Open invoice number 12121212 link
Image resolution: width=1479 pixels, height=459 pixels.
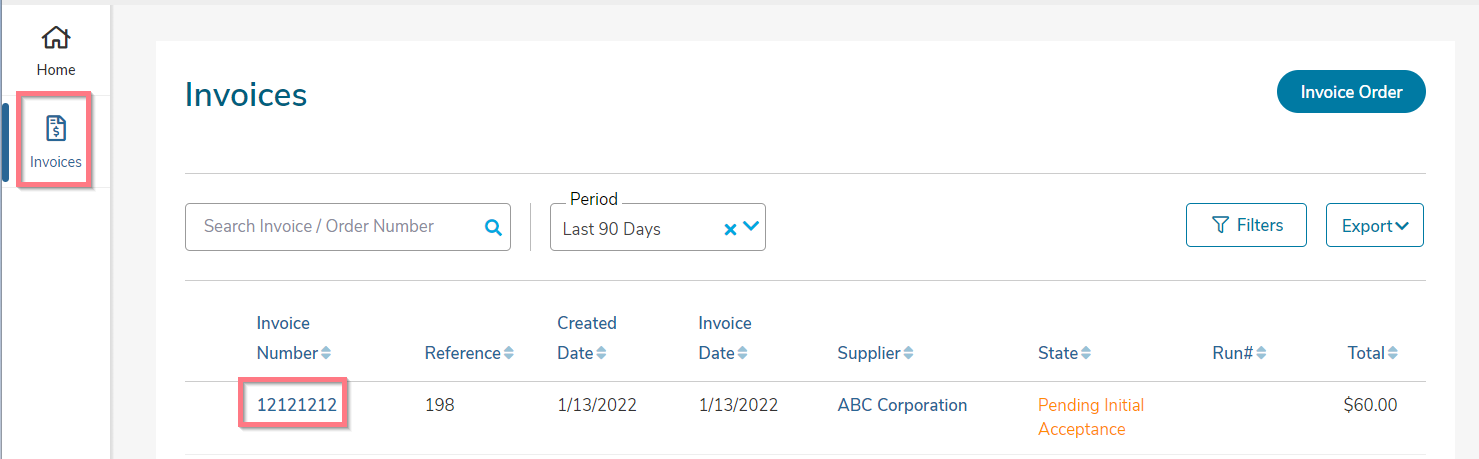pyautogui.click(x=297, y=405)
